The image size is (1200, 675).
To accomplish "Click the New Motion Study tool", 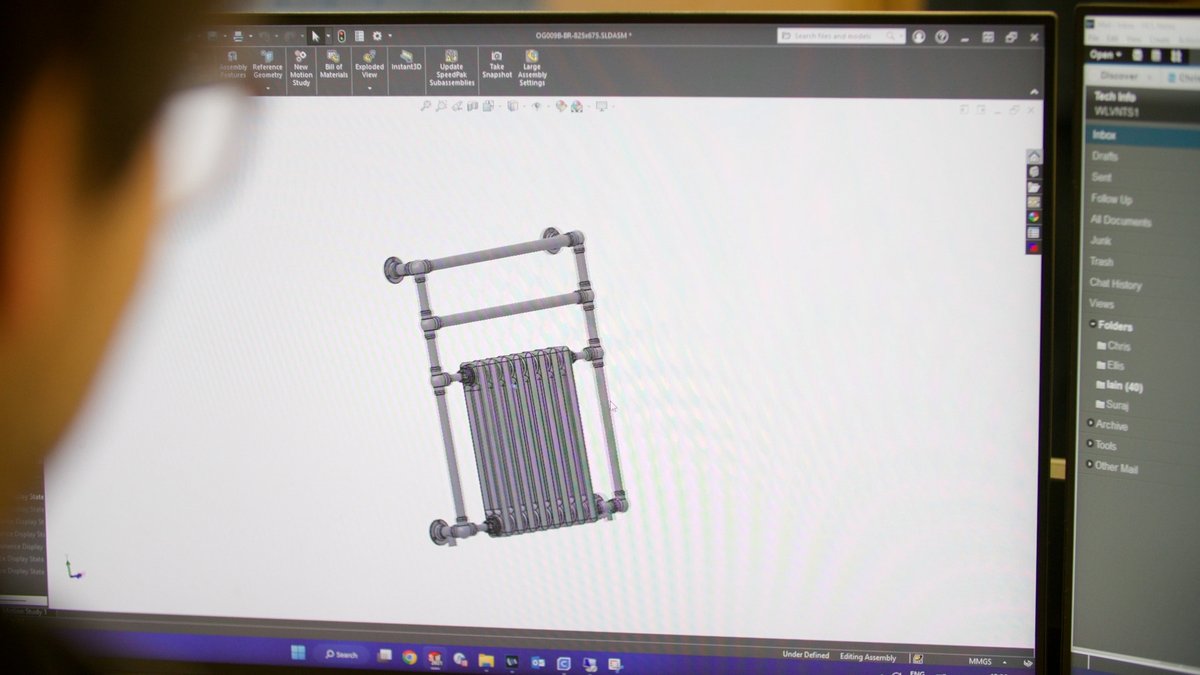I will [x=301, y=65].
